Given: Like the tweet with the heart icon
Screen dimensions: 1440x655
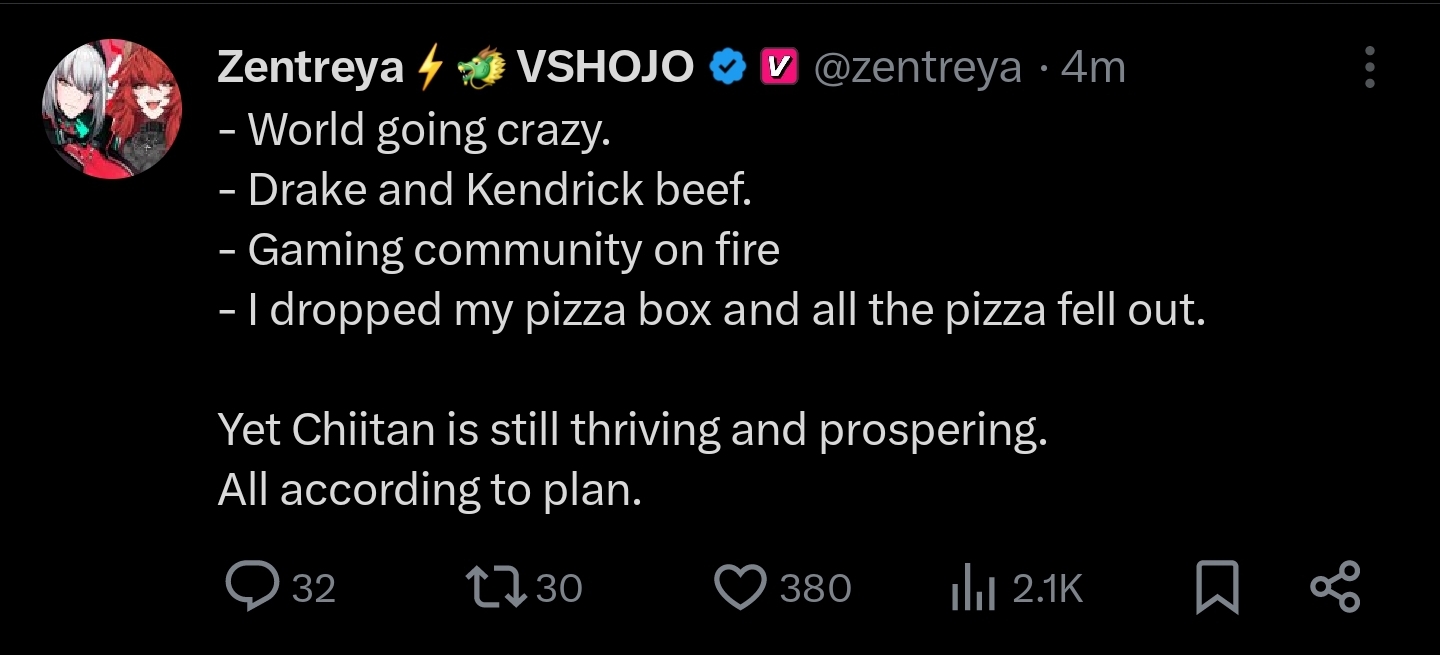Looking at the screenshot, I should 741,587.
